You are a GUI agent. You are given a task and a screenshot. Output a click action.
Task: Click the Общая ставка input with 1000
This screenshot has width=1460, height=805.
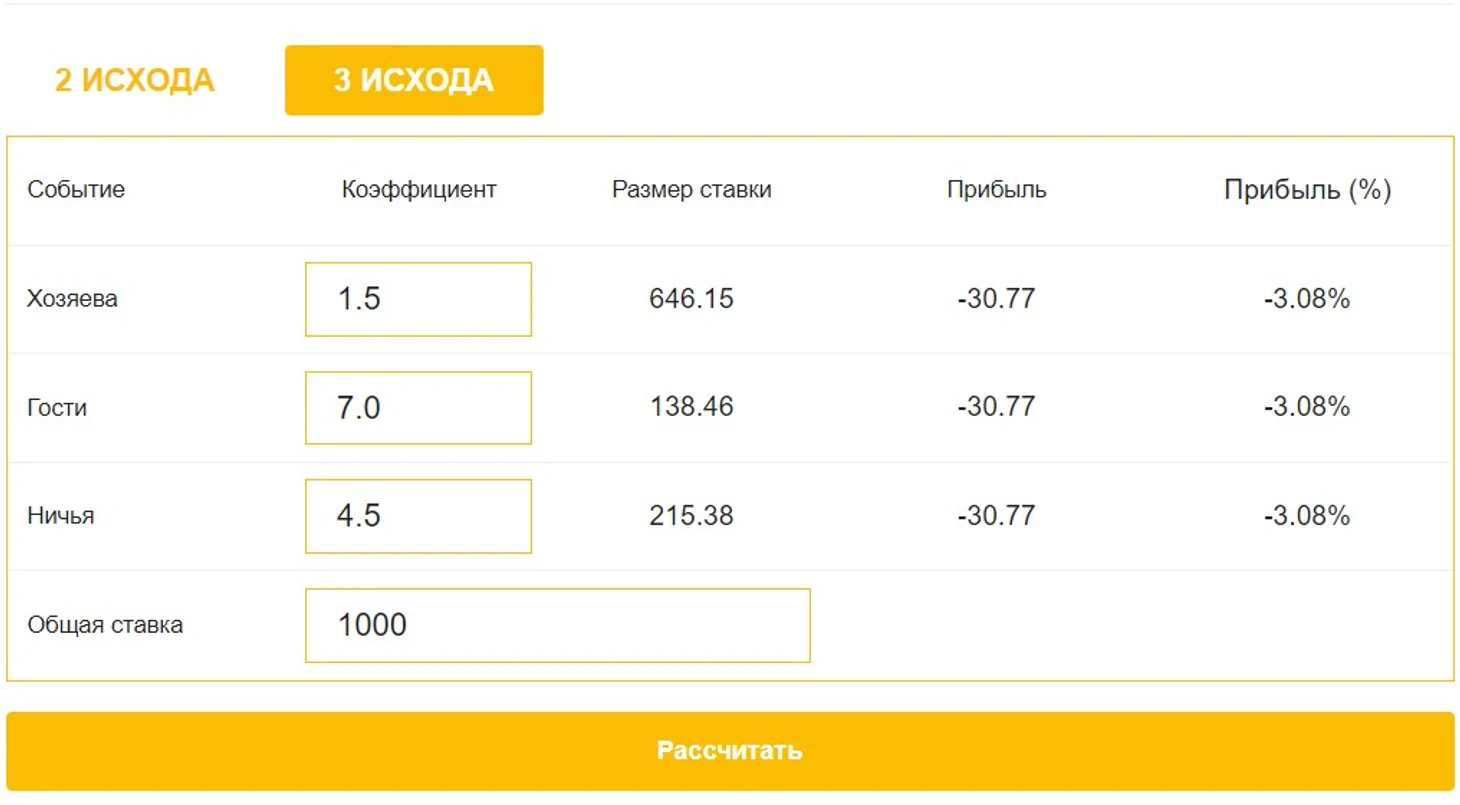(x=557, y=625)
